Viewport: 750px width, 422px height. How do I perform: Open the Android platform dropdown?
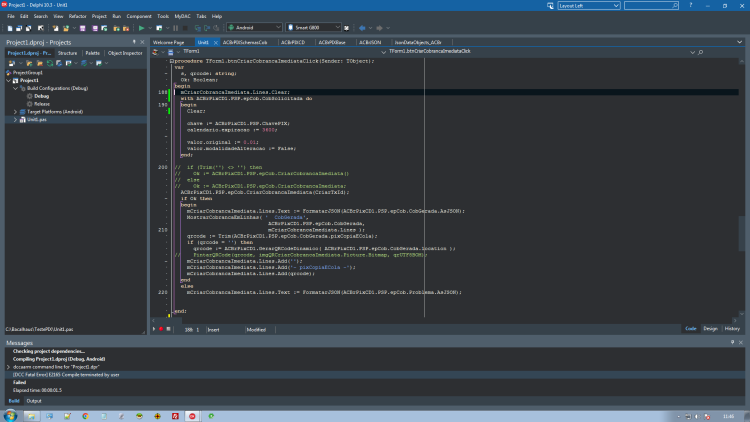[x=278, y=27]
